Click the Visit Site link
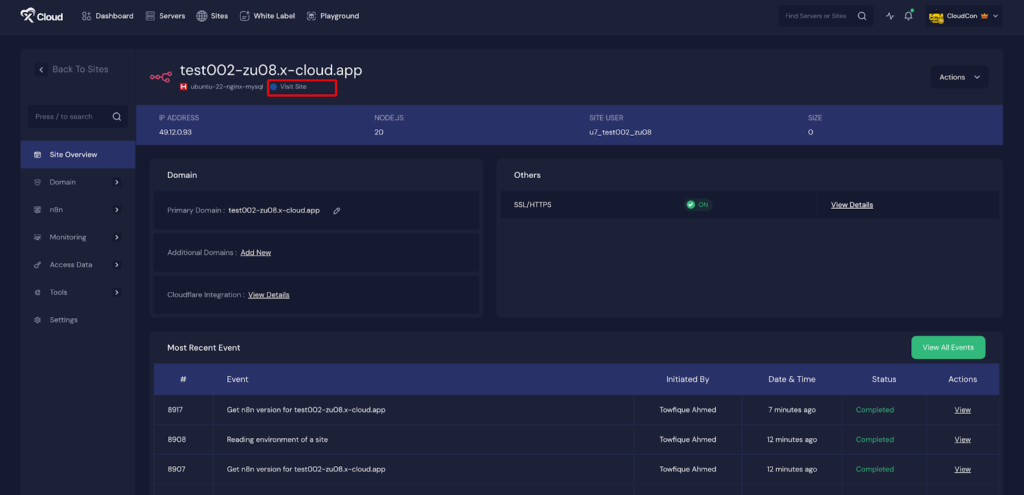Screen dimensions: 1024x495 [x=293, y=87]
